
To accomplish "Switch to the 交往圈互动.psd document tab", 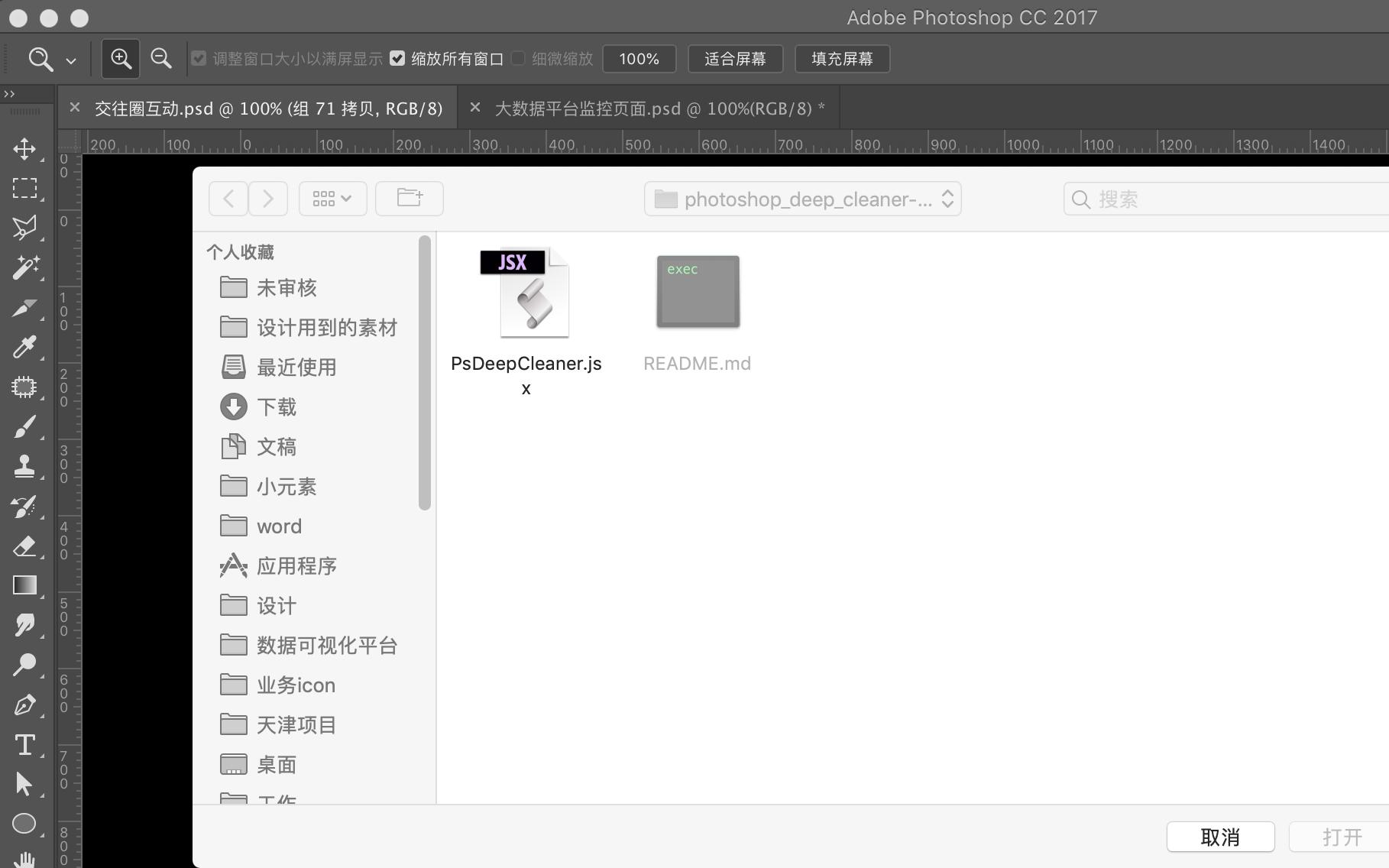I will pos(267,108).
